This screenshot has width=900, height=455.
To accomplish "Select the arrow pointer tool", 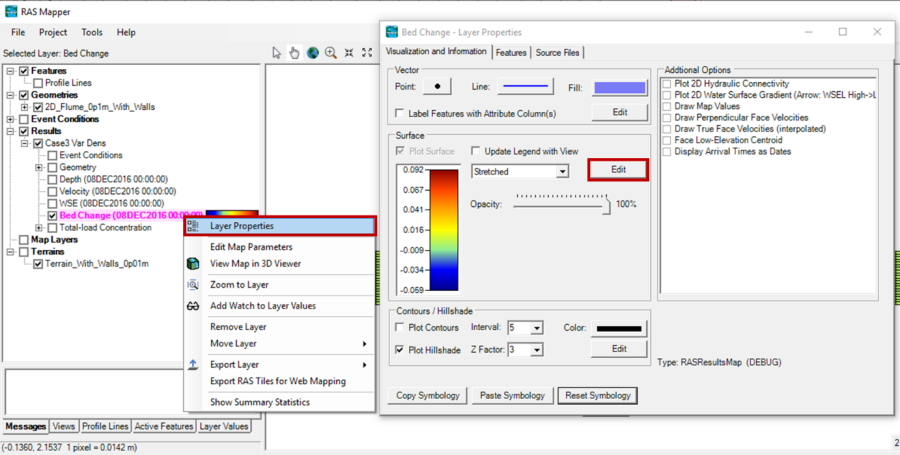I will 277,53.
